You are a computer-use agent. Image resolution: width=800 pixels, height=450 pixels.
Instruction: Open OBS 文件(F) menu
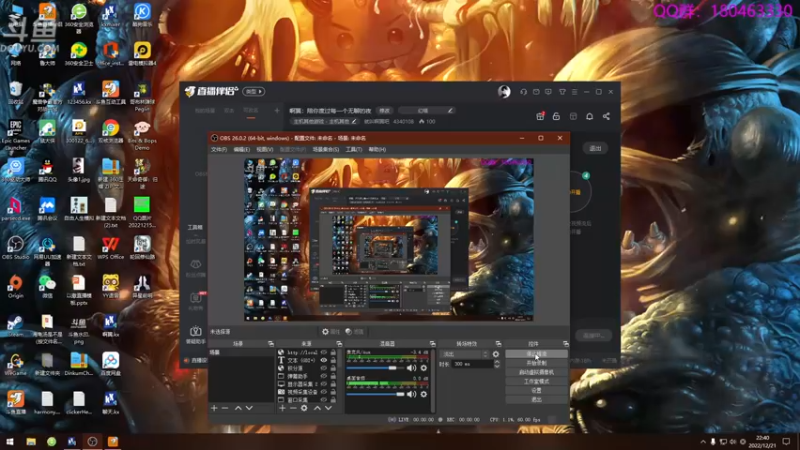(x=219, y=149)
